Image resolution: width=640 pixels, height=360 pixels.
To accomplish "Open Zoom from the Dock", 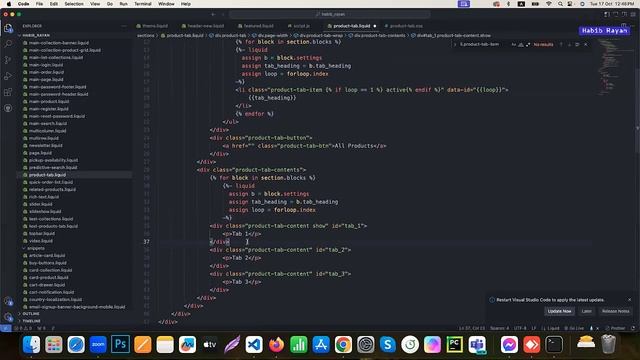I will [98, 344].
